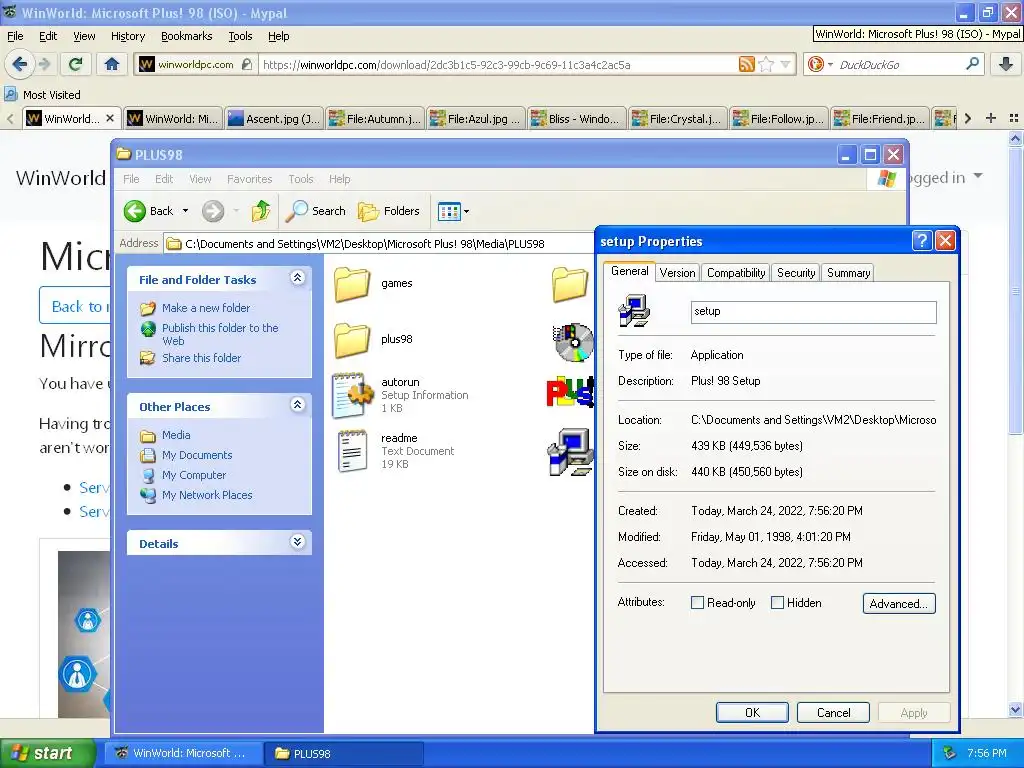The width and height of the screenshot is (1024, 768).
Task: Select the colorful PLUS icon file
Action: pos(569,392)
